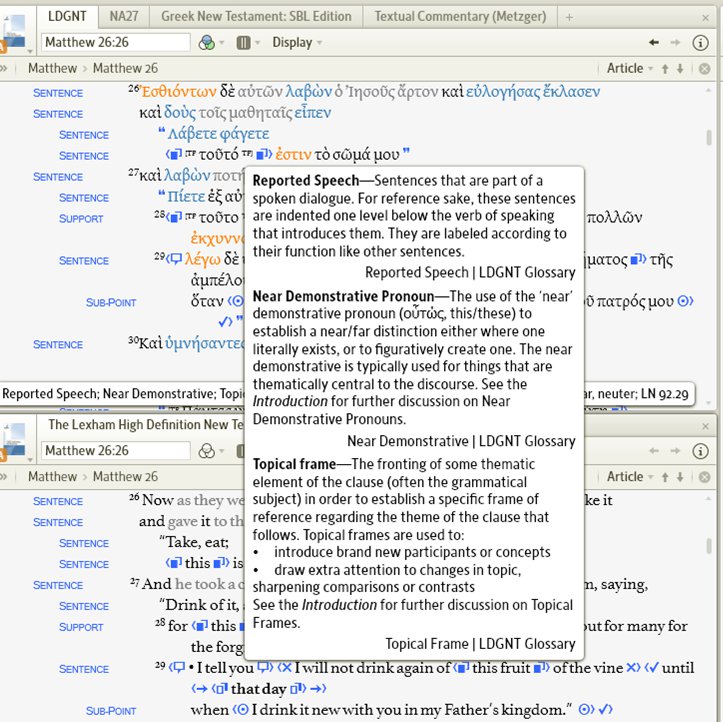Open the Lexham High Definition New Testament tab

click(145, 425)
